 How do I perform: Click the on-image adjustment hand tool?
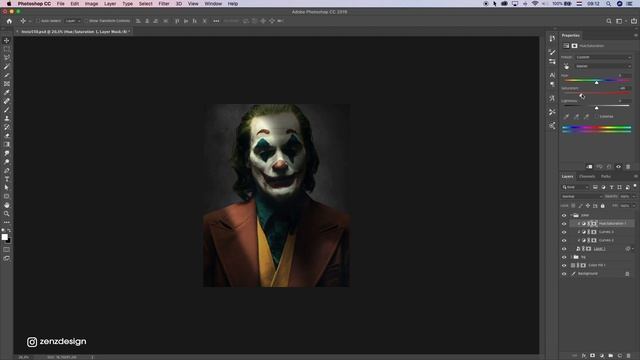(566, 66)
